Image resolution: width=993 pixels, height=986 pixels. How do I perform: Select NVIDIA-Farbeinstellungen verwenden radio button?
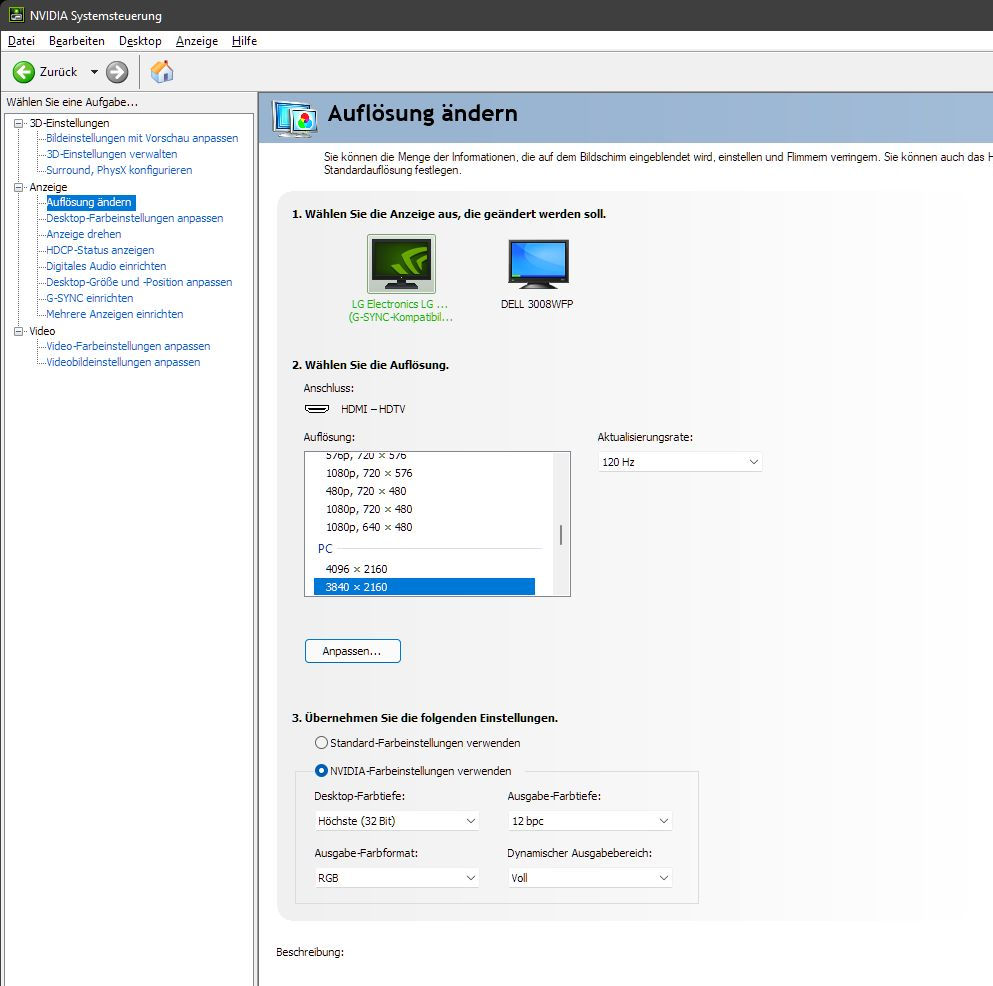point(322,771)
